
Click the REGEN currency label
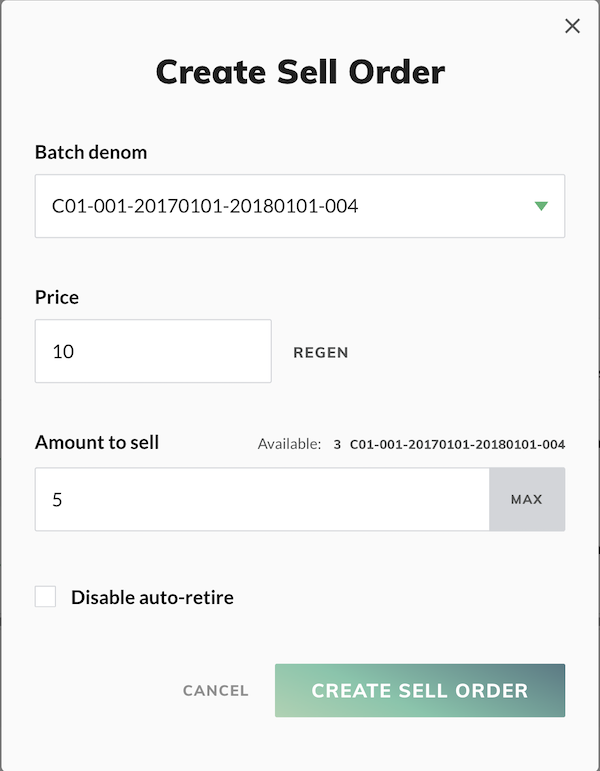pyautogui.click(x=321, y=352)
